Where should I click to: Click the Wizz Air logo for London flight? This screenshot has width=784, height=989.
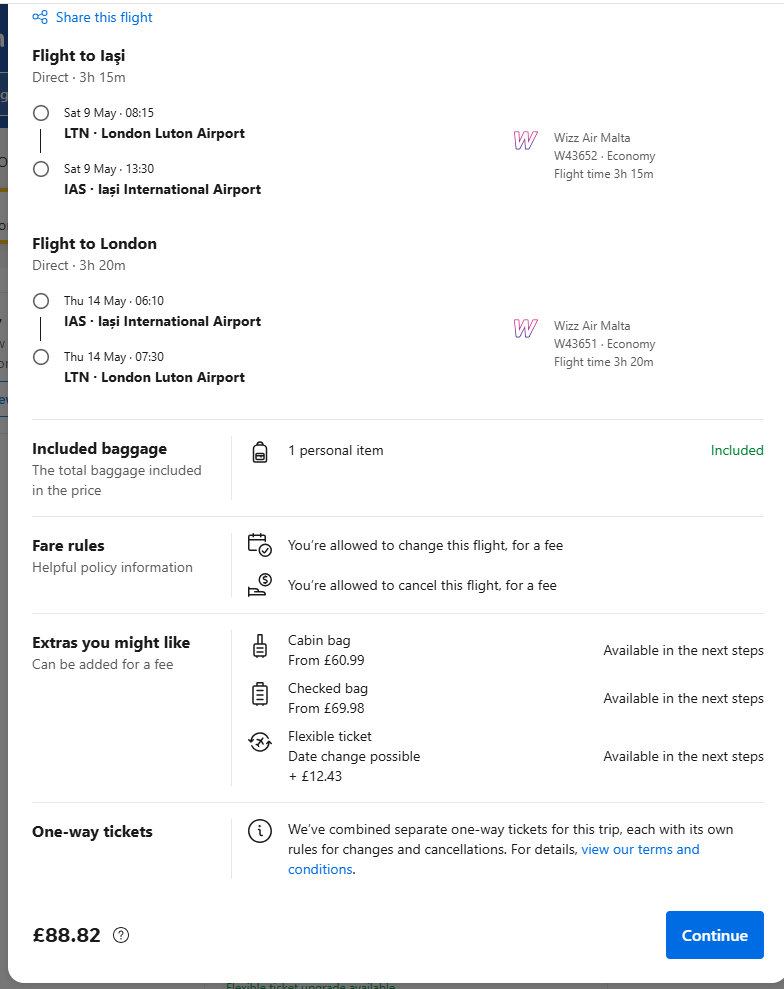pyautogui.click(x=525, y=328)
